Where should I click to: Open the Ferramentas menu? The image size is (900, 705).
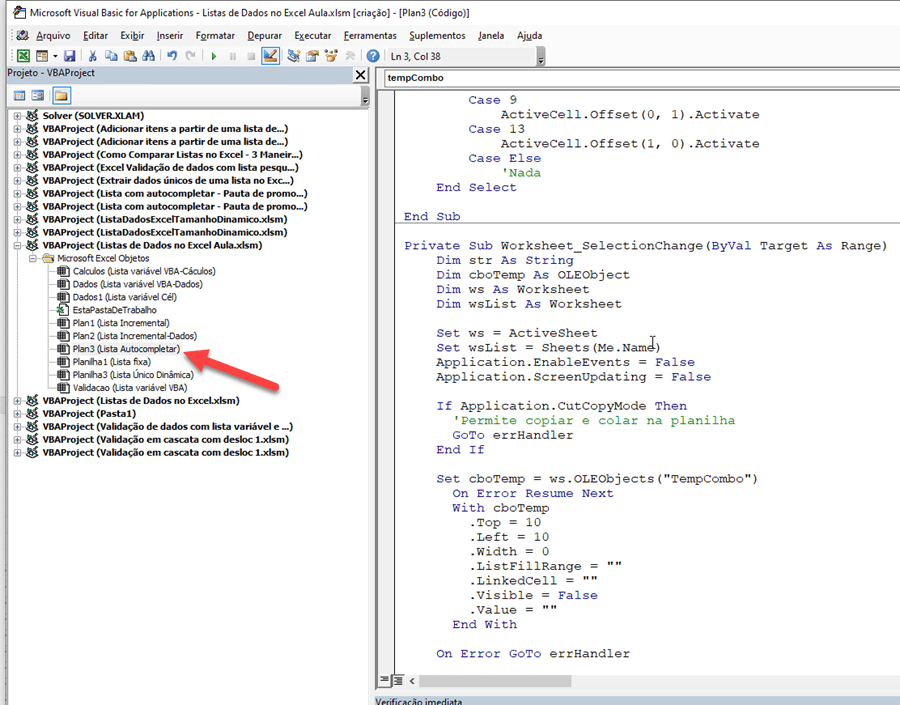pyautogui.click(x=370, y=35)
